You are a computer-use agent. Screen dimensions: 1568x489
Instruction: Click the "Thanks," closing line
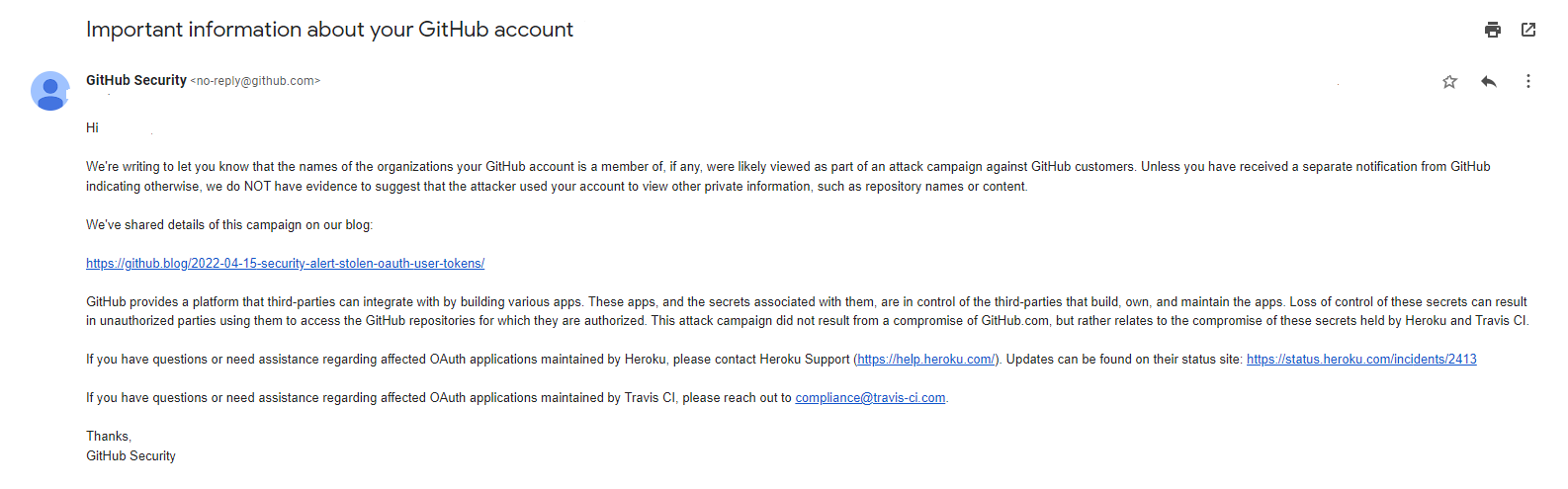[109, 437]
